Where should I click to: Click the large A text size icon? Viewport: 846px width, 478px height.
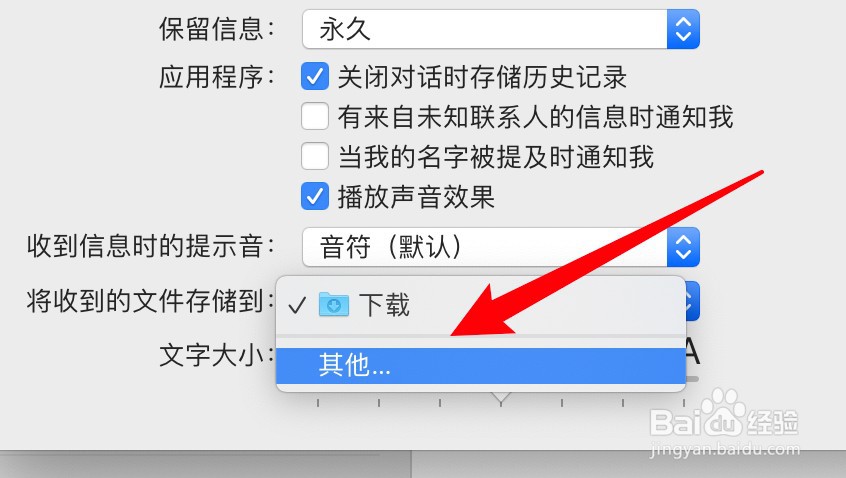coord(693,353)
